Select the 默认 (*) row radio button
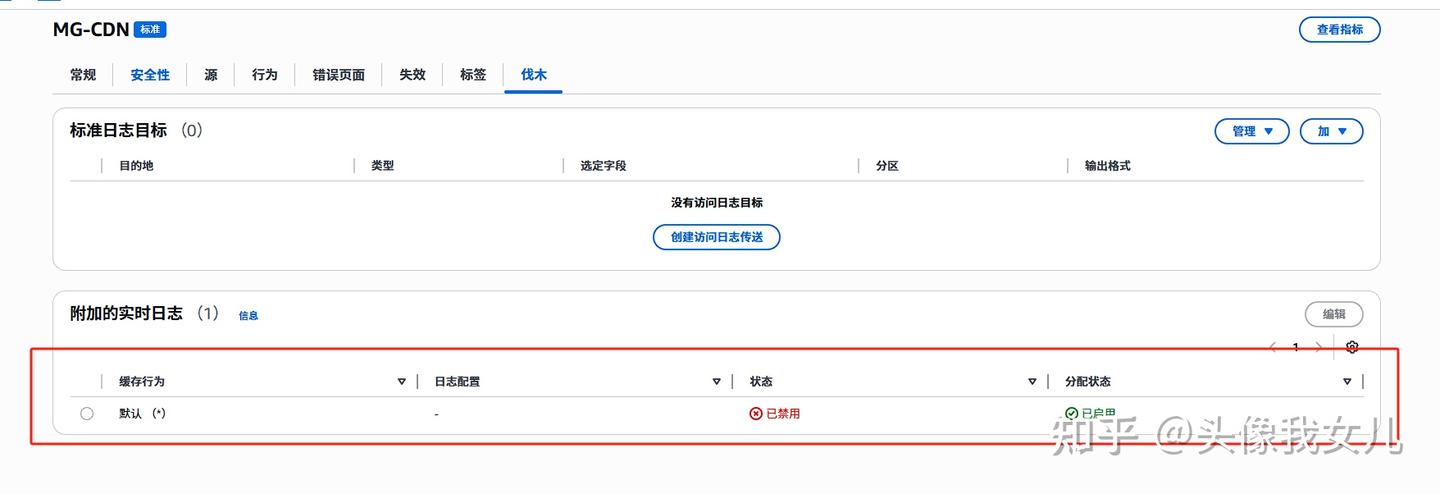The width and height of the screenshot is (1440, 494). [x=87, y=413]
